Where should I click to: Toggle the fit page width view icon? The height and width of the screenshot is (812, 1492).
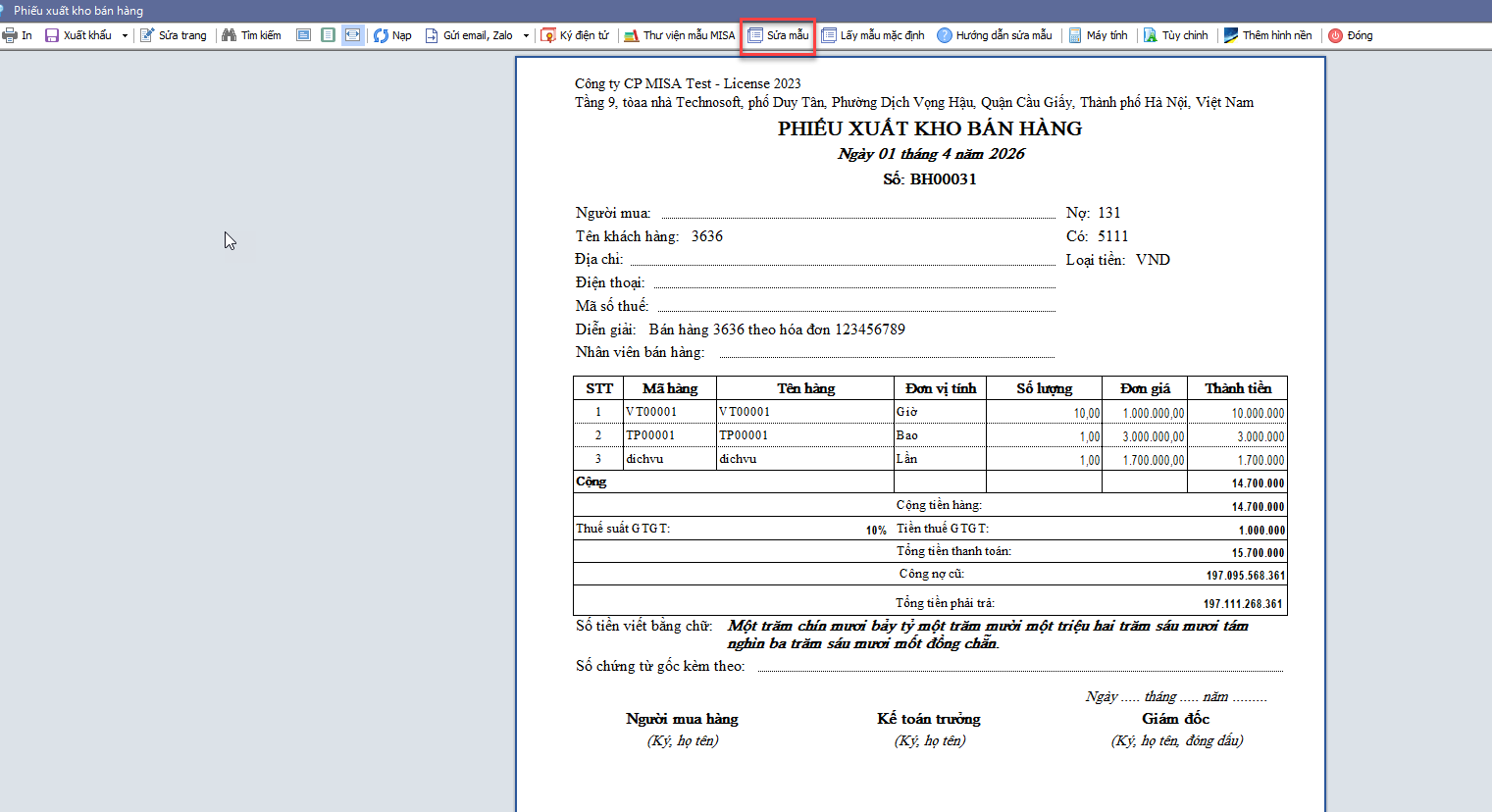pos(352,35)
